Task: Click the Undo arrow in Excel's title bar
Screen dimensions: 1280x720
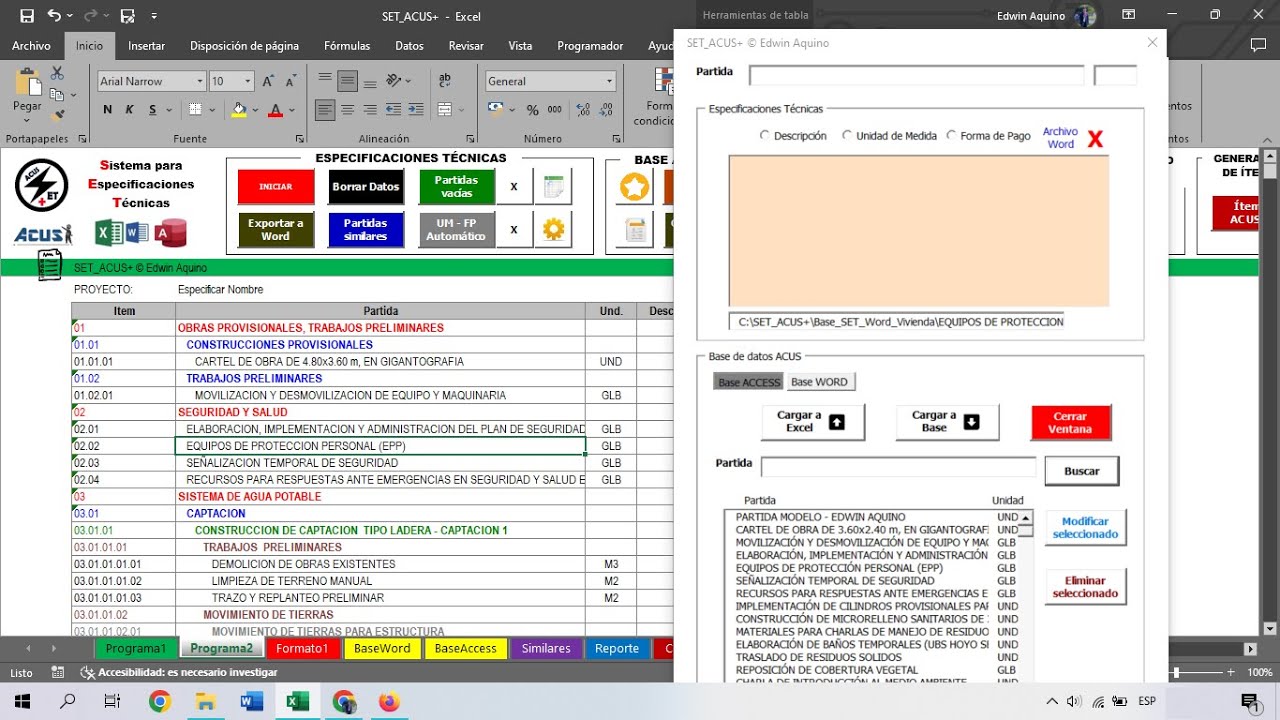Action: click(54, 16)
